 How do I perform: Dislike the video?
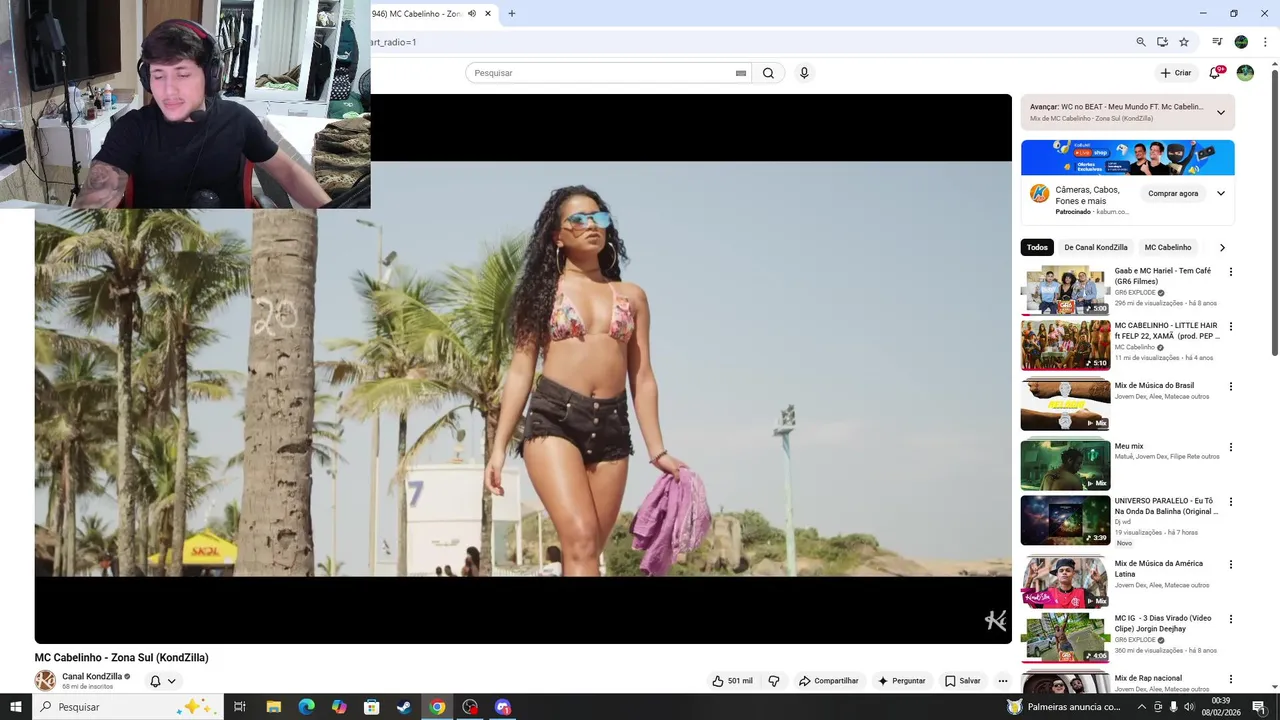point(774,681)
